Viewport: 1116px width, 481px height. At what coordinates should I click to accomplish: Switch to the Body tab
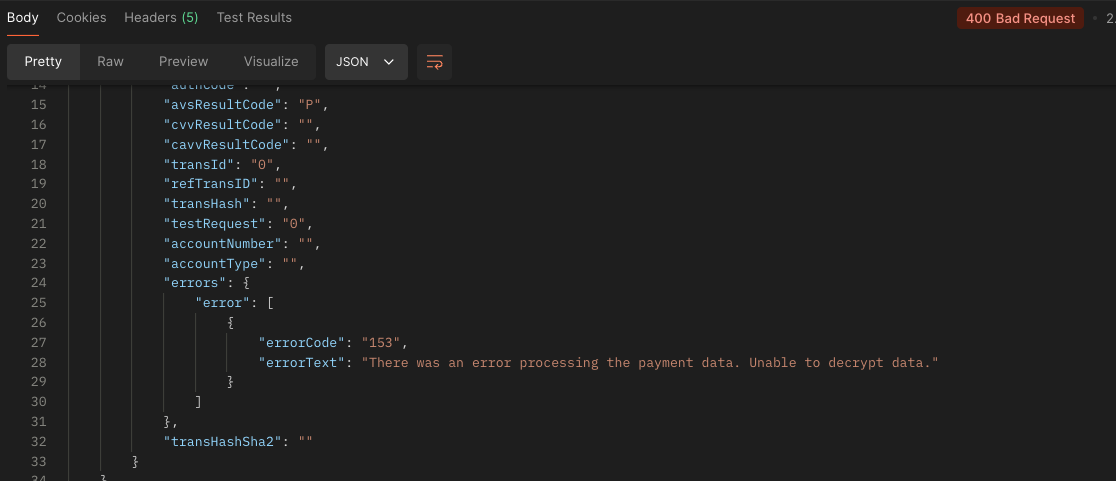23,18
